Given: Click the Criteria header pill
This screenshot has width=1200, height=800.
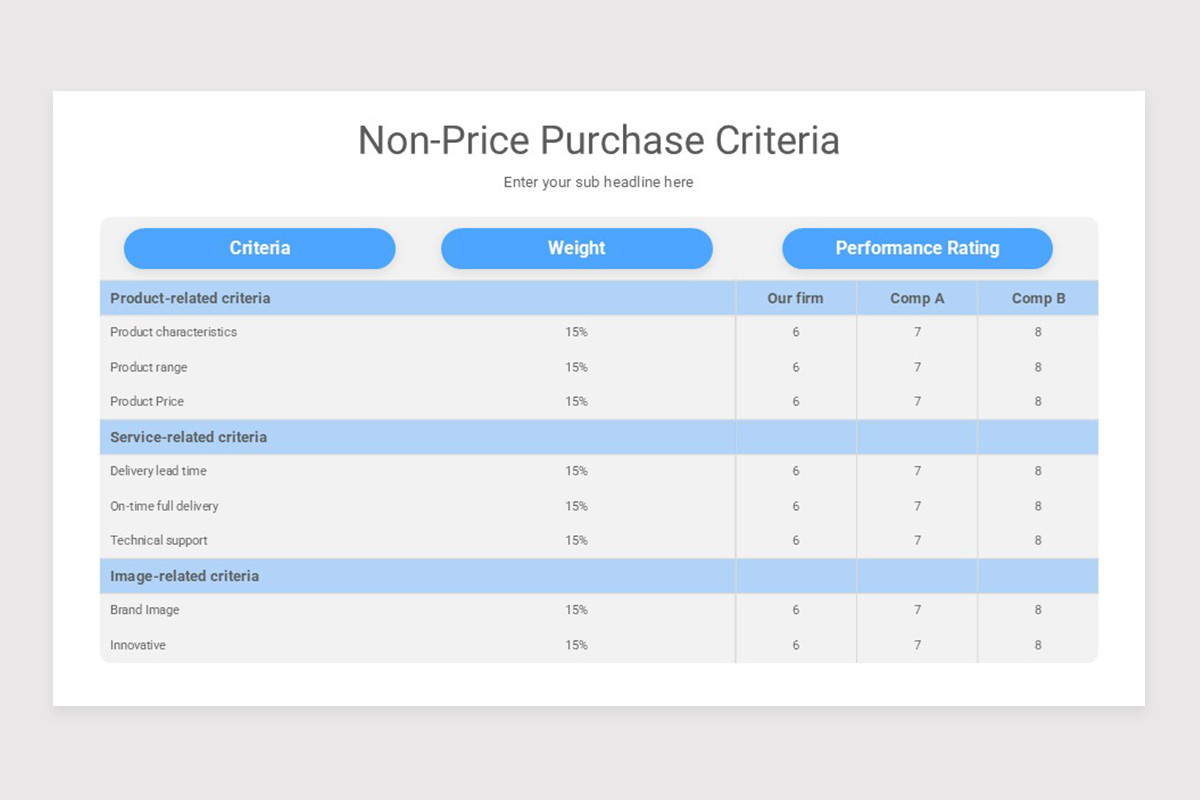Looking at the screenshot, I should (259, 248).
